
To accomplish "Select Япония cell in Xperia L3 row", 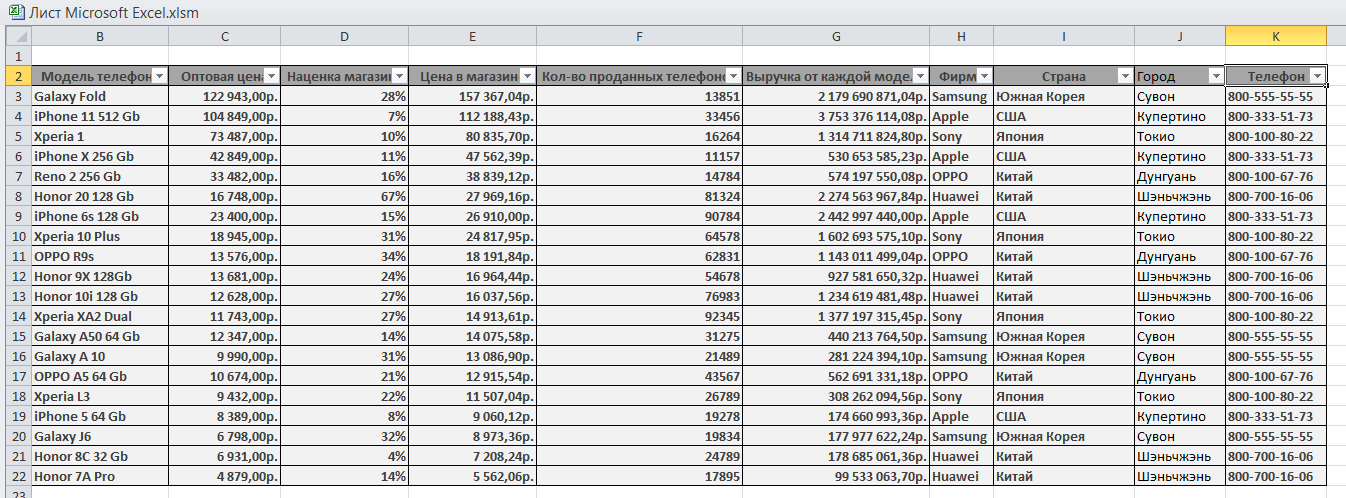I will (1064, 396).
